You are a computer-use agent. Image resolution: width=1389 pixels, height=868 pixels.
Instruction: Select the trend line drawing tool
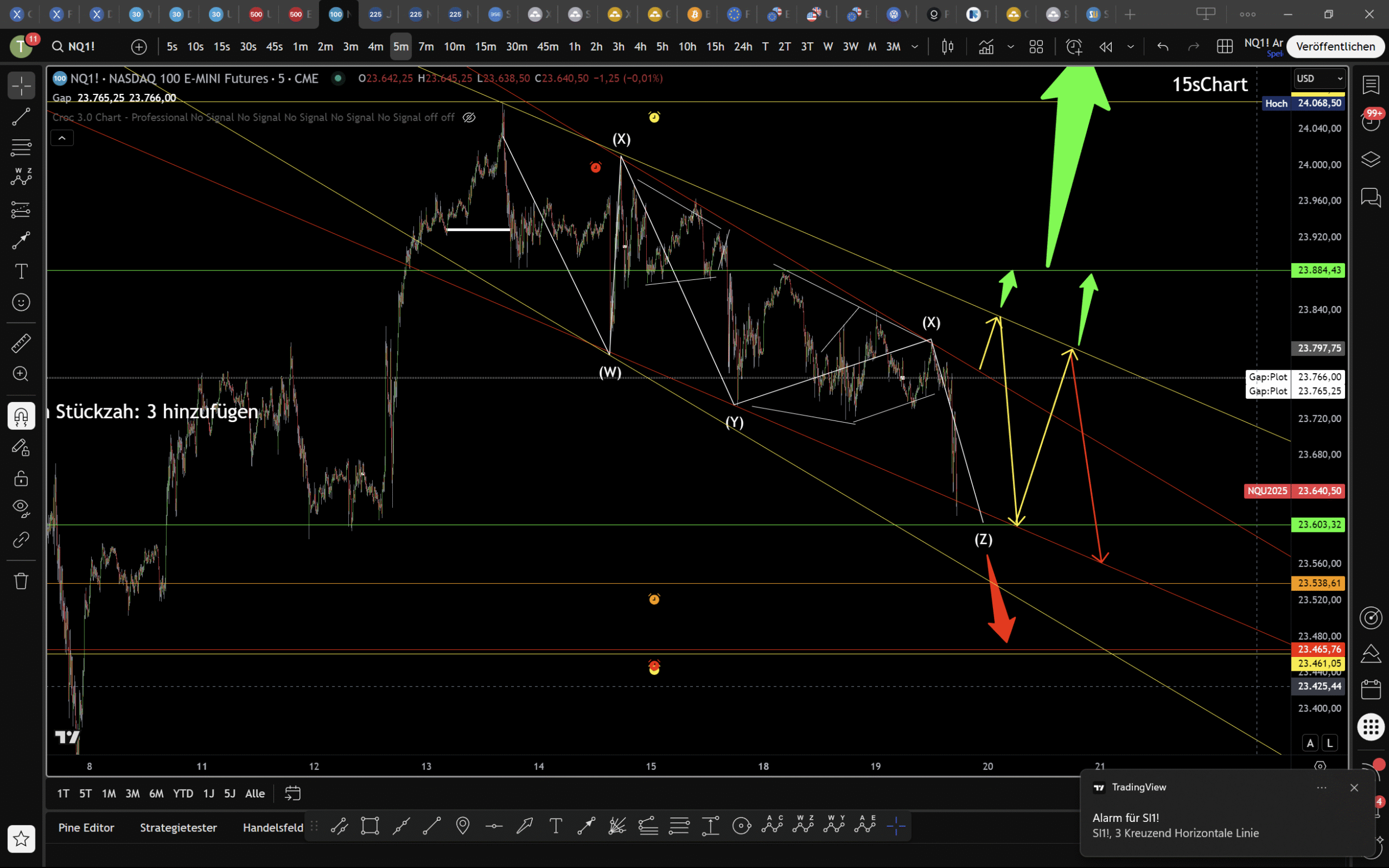[21, 117]
